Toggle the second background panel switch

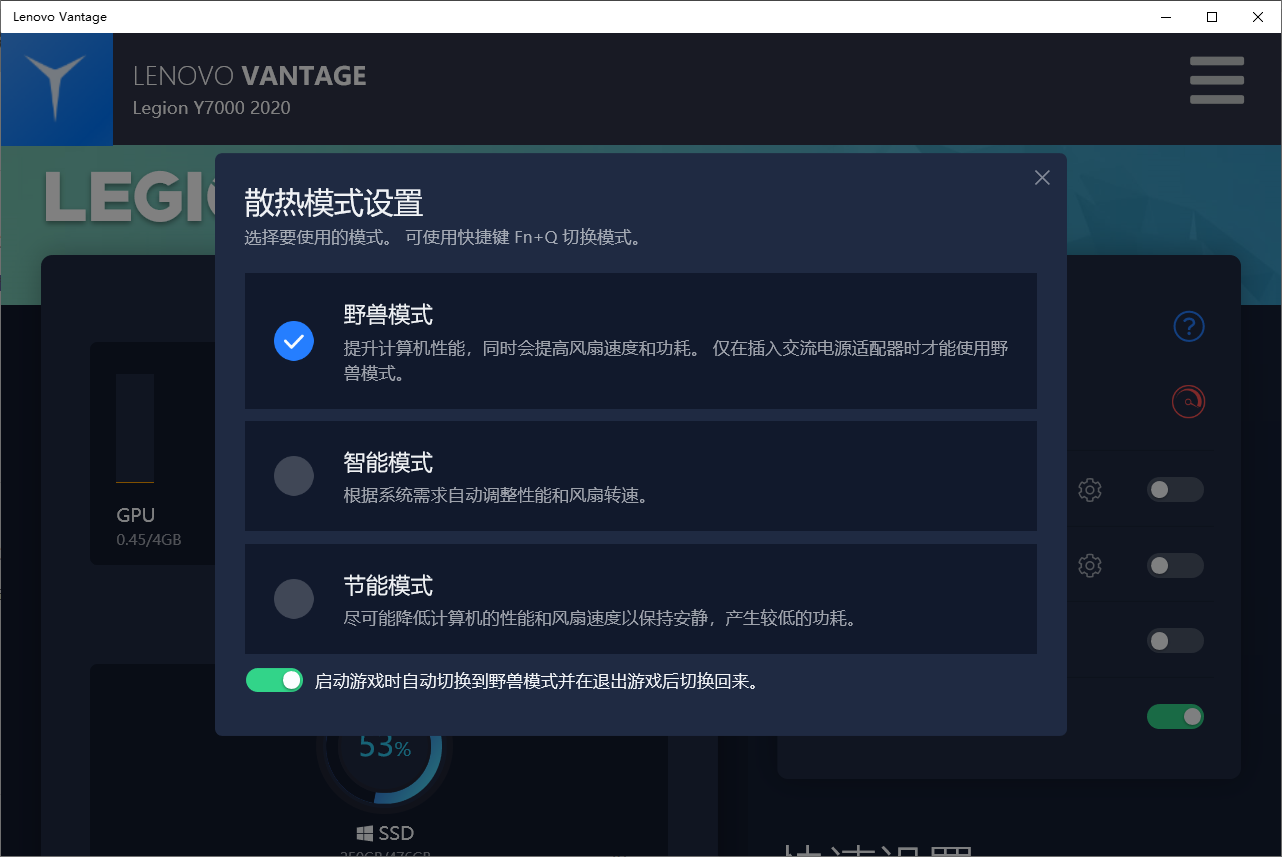tap(1175, 565)
